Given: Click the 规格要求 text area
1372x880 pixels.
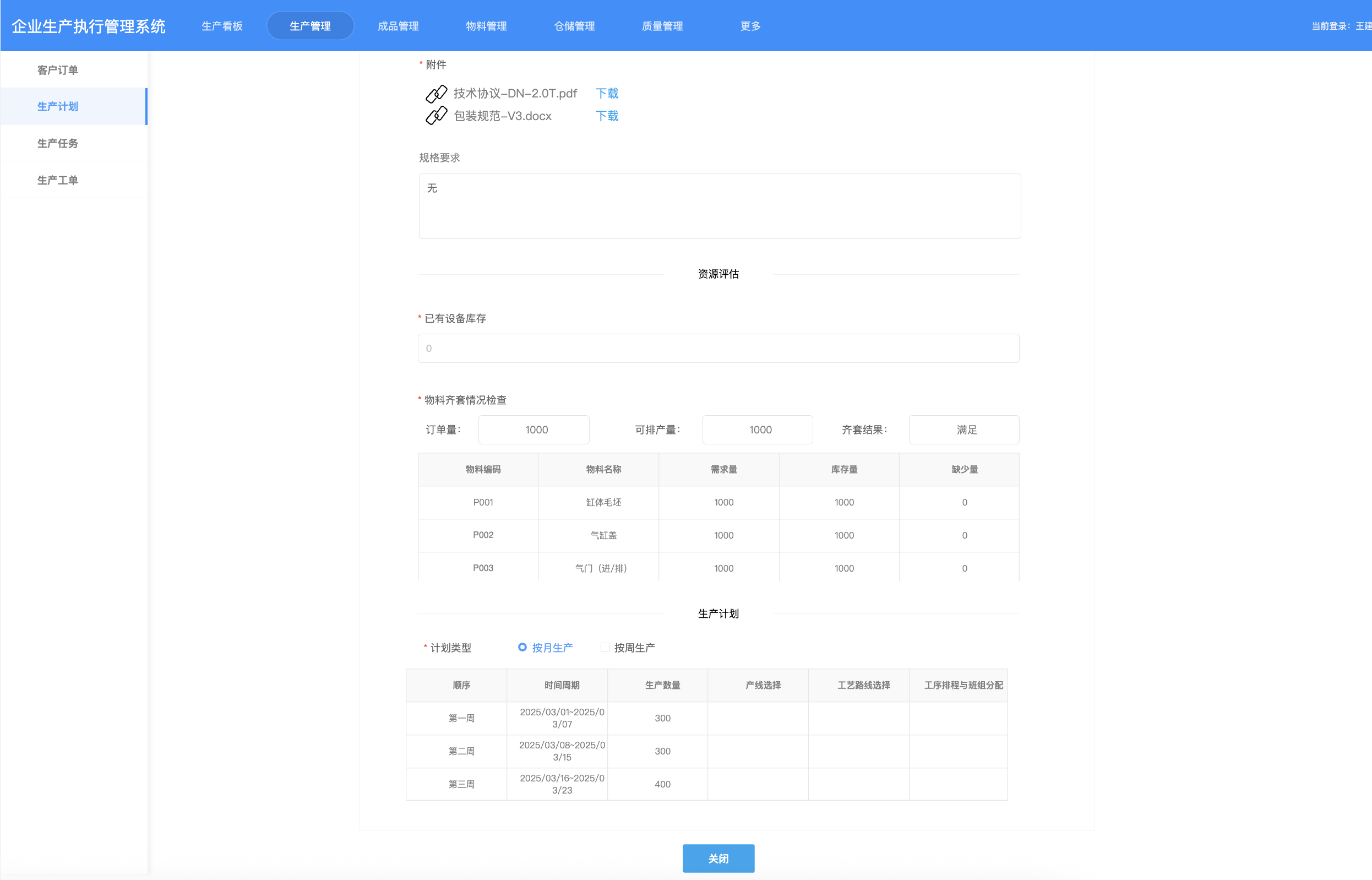Looking at the screenshot, I should [x=719, y=206].
